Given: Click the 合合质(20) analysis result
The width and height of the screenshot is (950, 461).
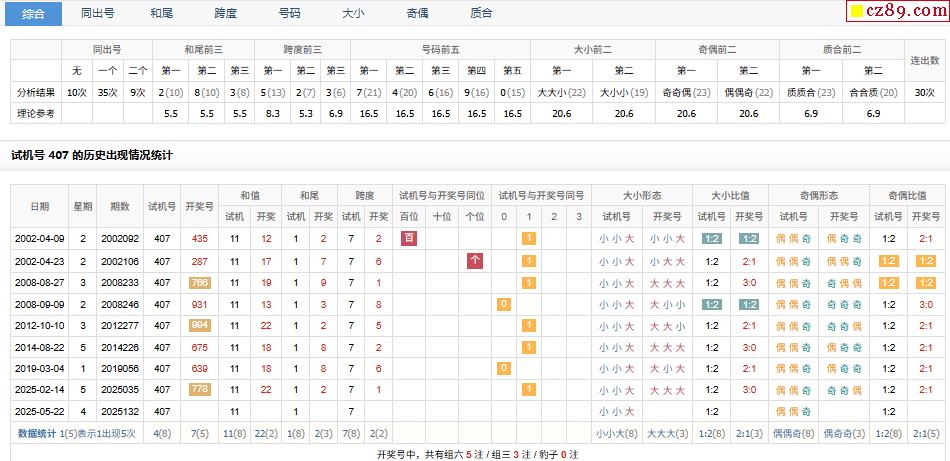Looking at the screenshot, I should pyautogui.click(x=873, y=93).
